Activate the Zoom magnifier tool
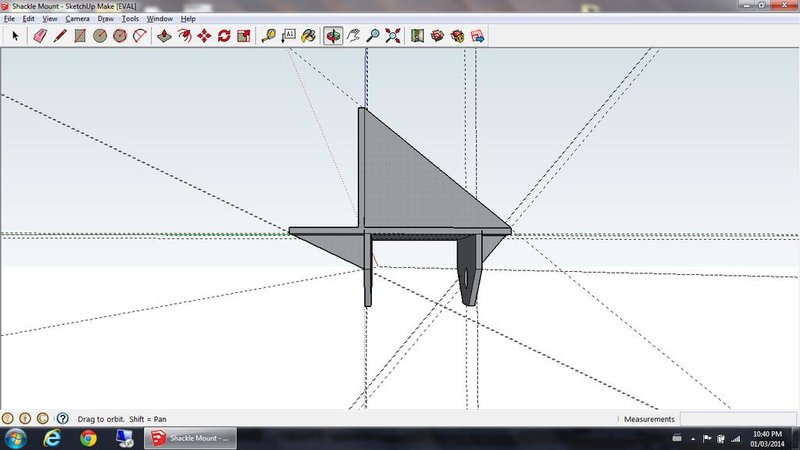 373,36
